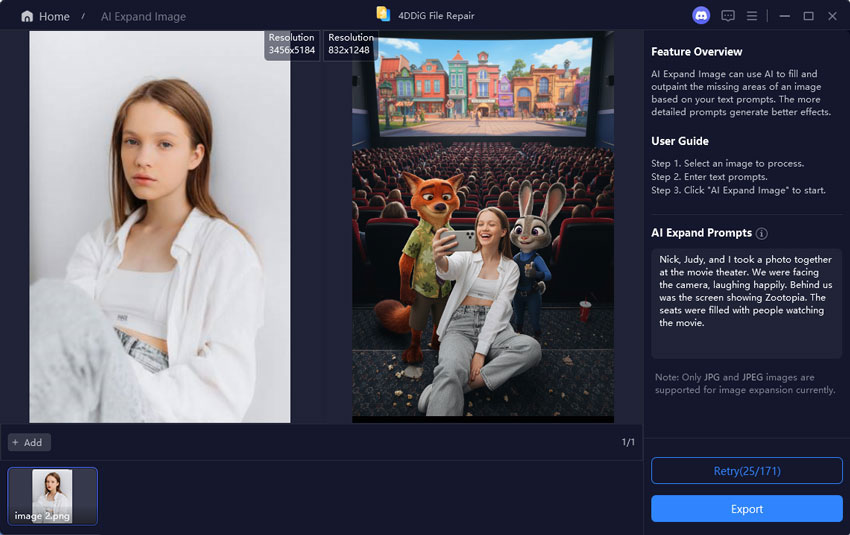The height and width of the screenshot is (535, 850).
Task: Click the Home house icon
Action: pyautogui.click(x=27, y=17)
